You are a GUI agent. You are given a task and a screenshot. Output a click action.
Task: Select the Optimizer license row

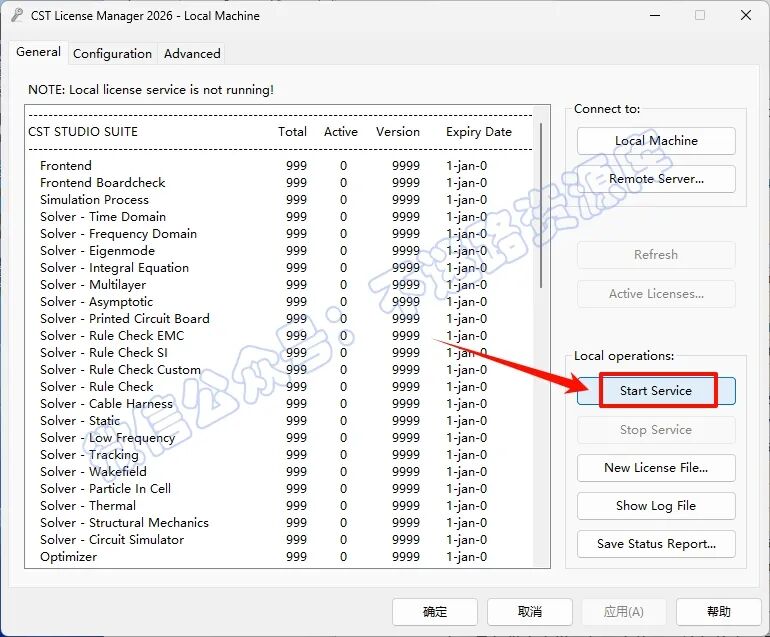point(264,557)
